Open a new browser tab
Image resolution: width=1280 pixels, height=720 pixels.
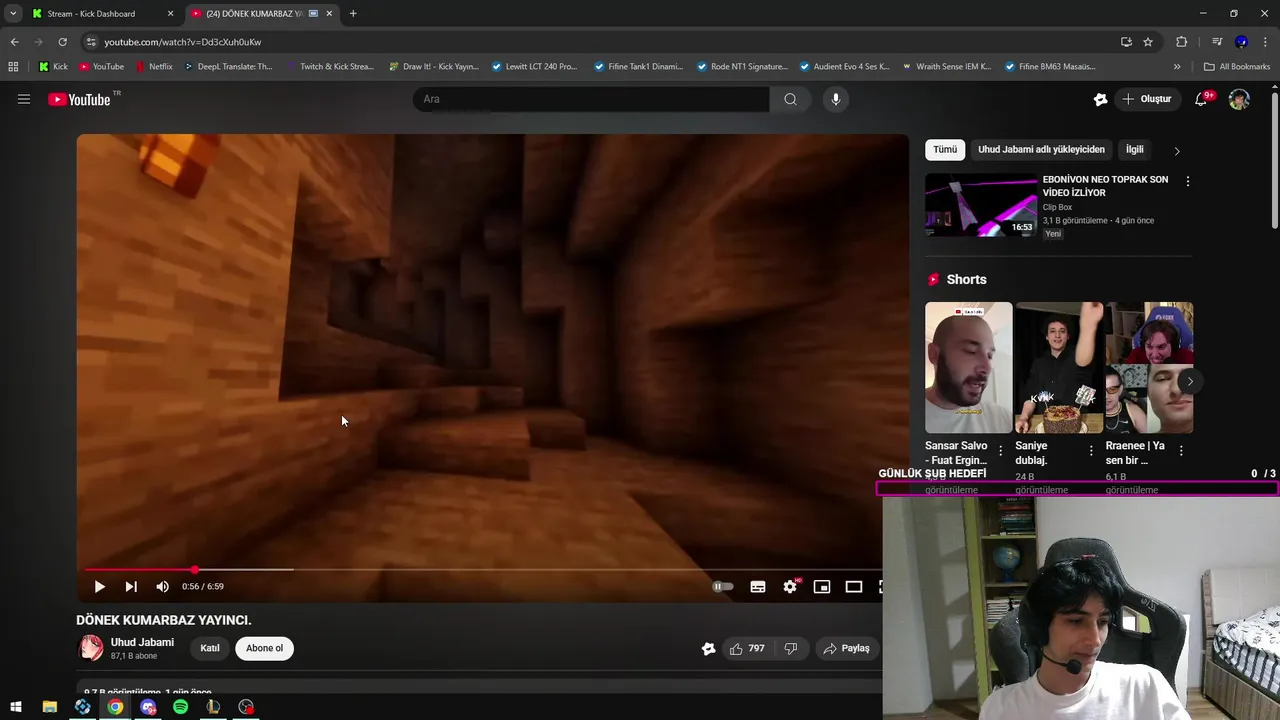353,14
